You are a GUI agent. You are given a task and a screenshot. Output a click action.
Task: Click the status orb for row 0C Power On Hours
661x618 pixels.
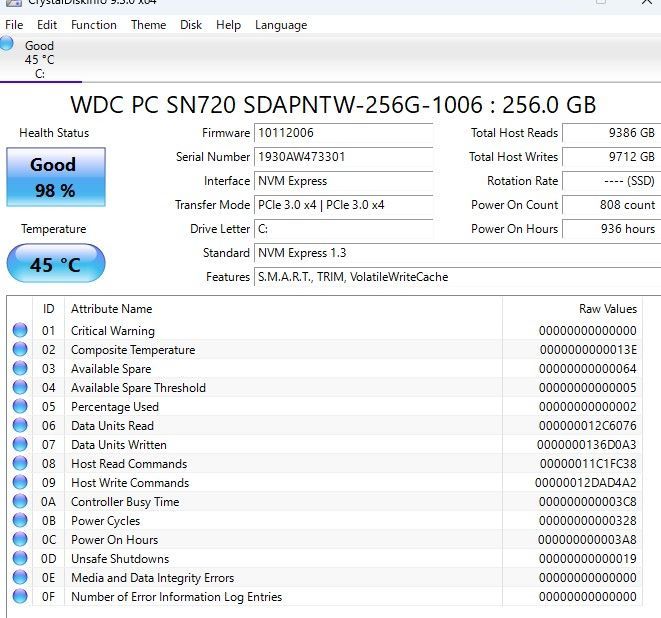click(20, 539)
